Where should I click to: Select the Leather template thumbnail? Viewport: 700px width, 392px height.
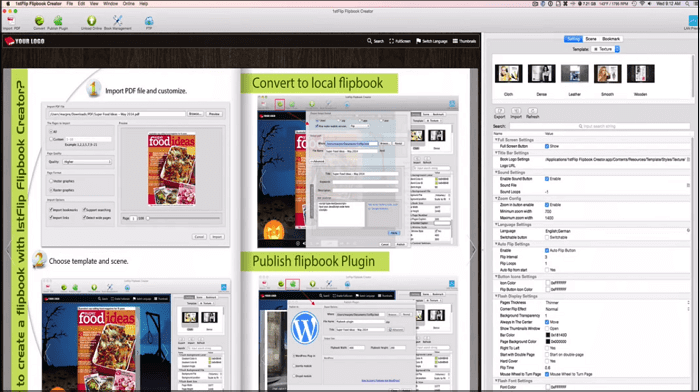click(x=575, y=74)
